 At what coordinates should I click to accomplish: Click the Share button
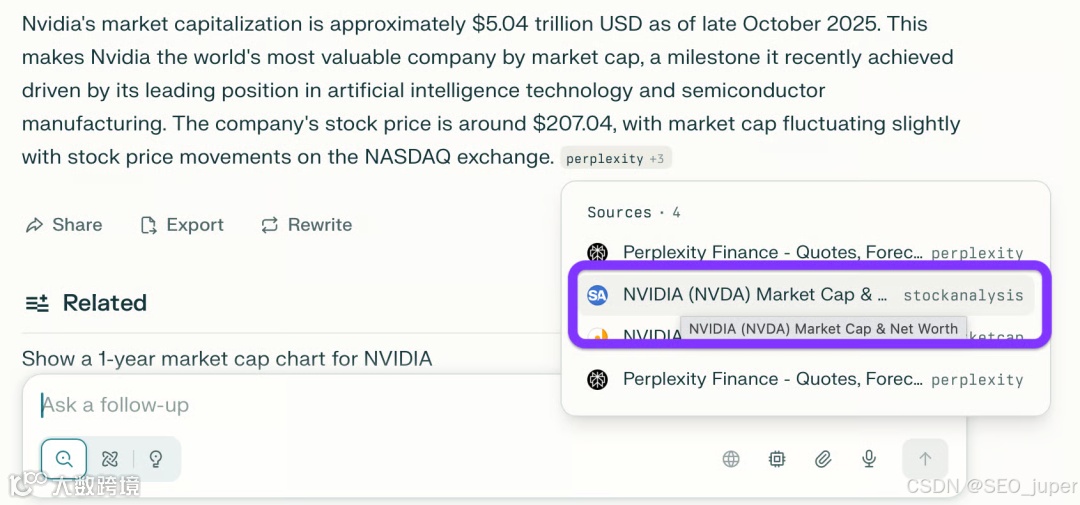tap(64, 225)
